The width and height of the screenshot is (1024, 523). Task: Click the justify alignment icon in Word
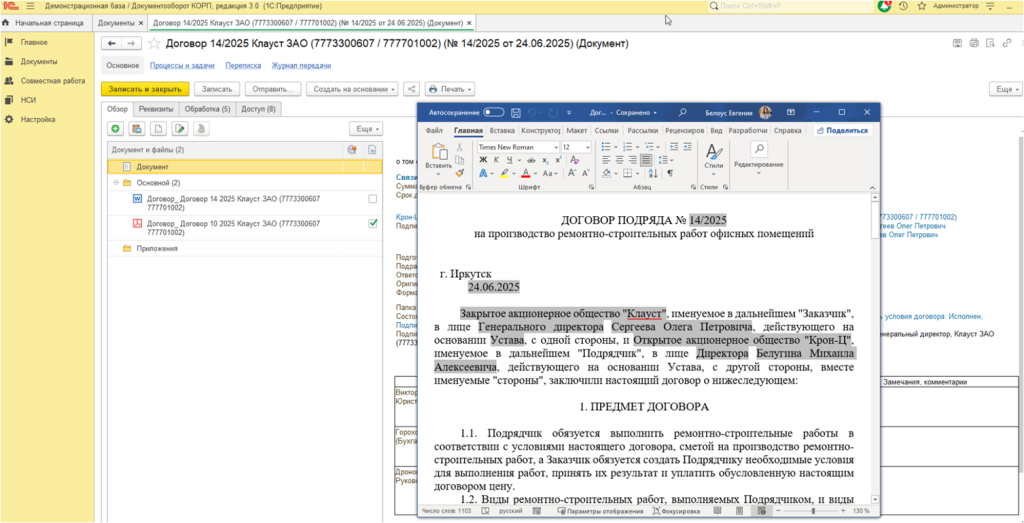pyautogui.click(x=646, y=160)
